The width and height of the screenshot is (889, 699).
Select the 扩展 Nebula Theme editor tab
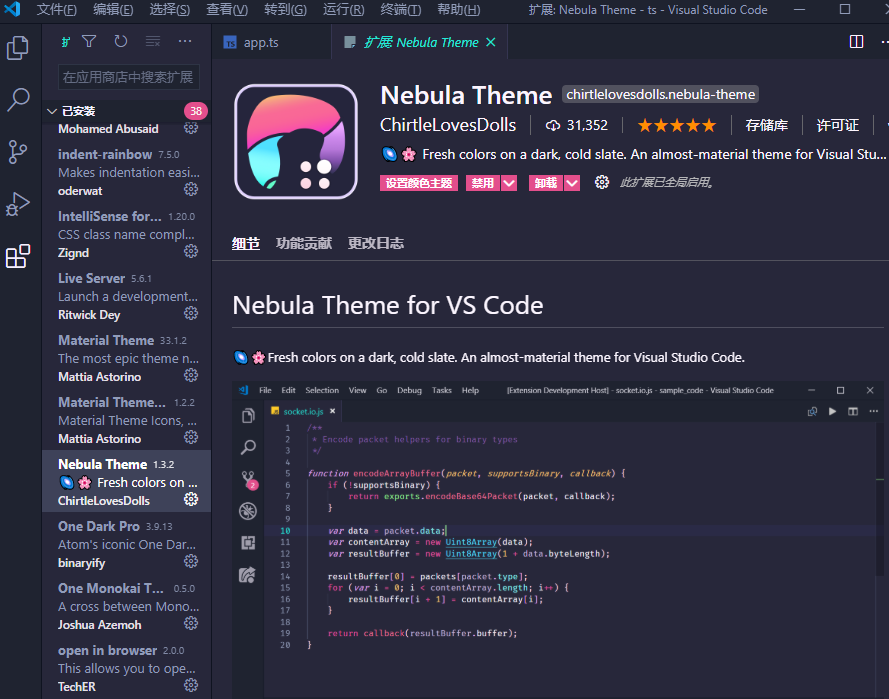coord(421,43)
